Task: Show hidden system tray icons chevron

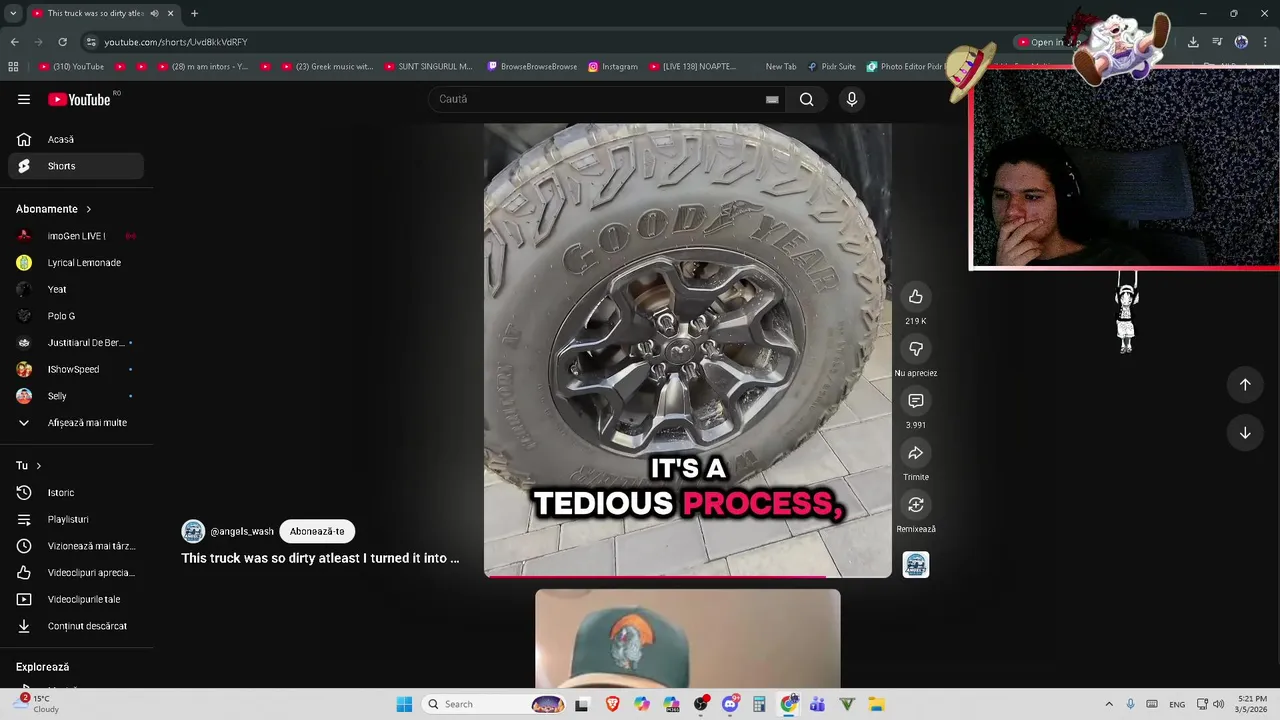Action: click(x=1109, y=704)
